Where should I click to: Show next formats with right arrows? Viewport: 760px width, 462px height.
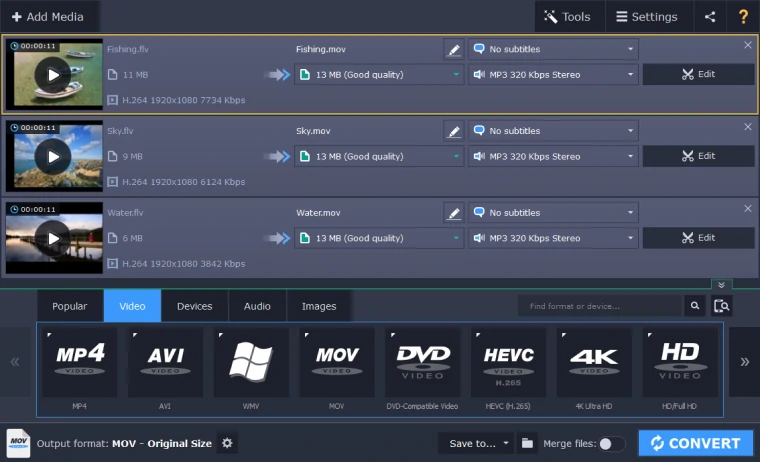[744, 362]
